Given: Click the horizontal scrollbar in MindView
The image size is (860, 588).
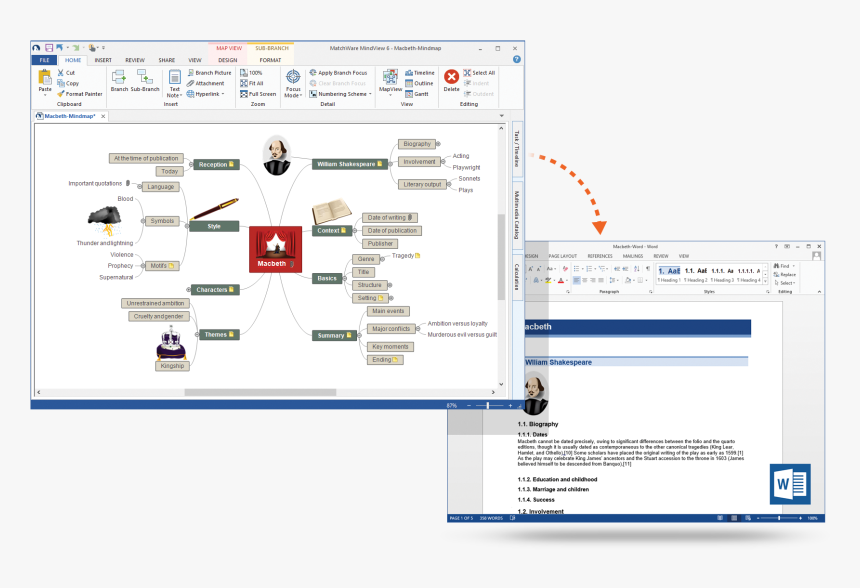Looking at the screenshot, I should pos(260,392).
